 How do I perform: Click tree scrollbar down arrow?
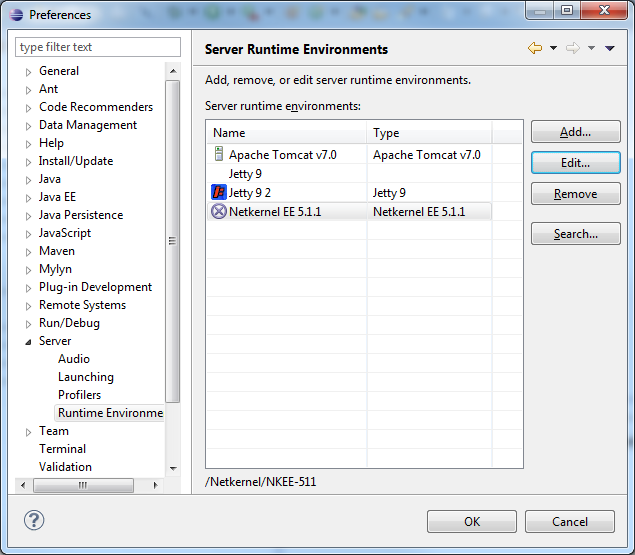coord(173,468)
